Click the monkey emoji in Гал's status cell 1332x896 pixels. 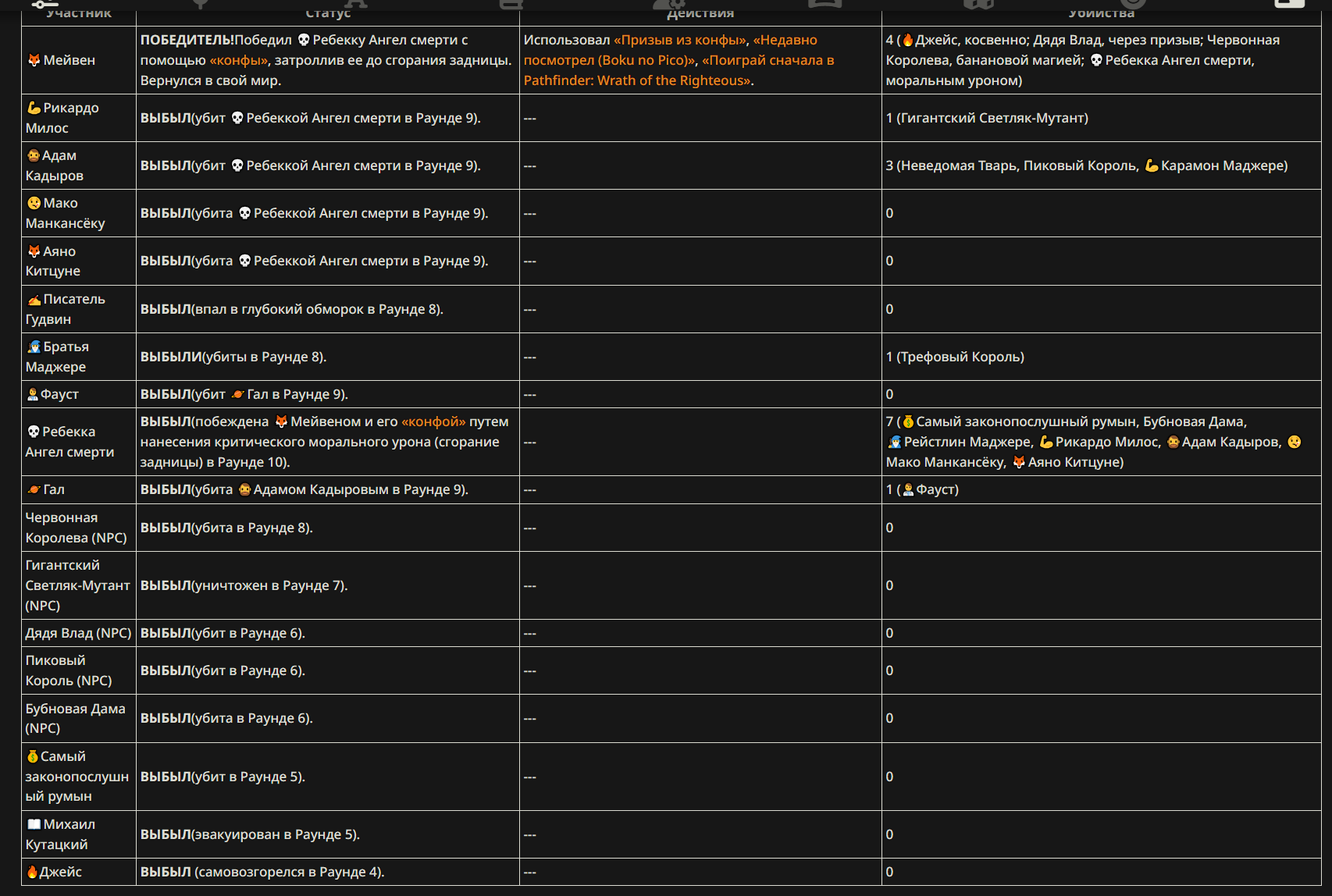point(244,489)
